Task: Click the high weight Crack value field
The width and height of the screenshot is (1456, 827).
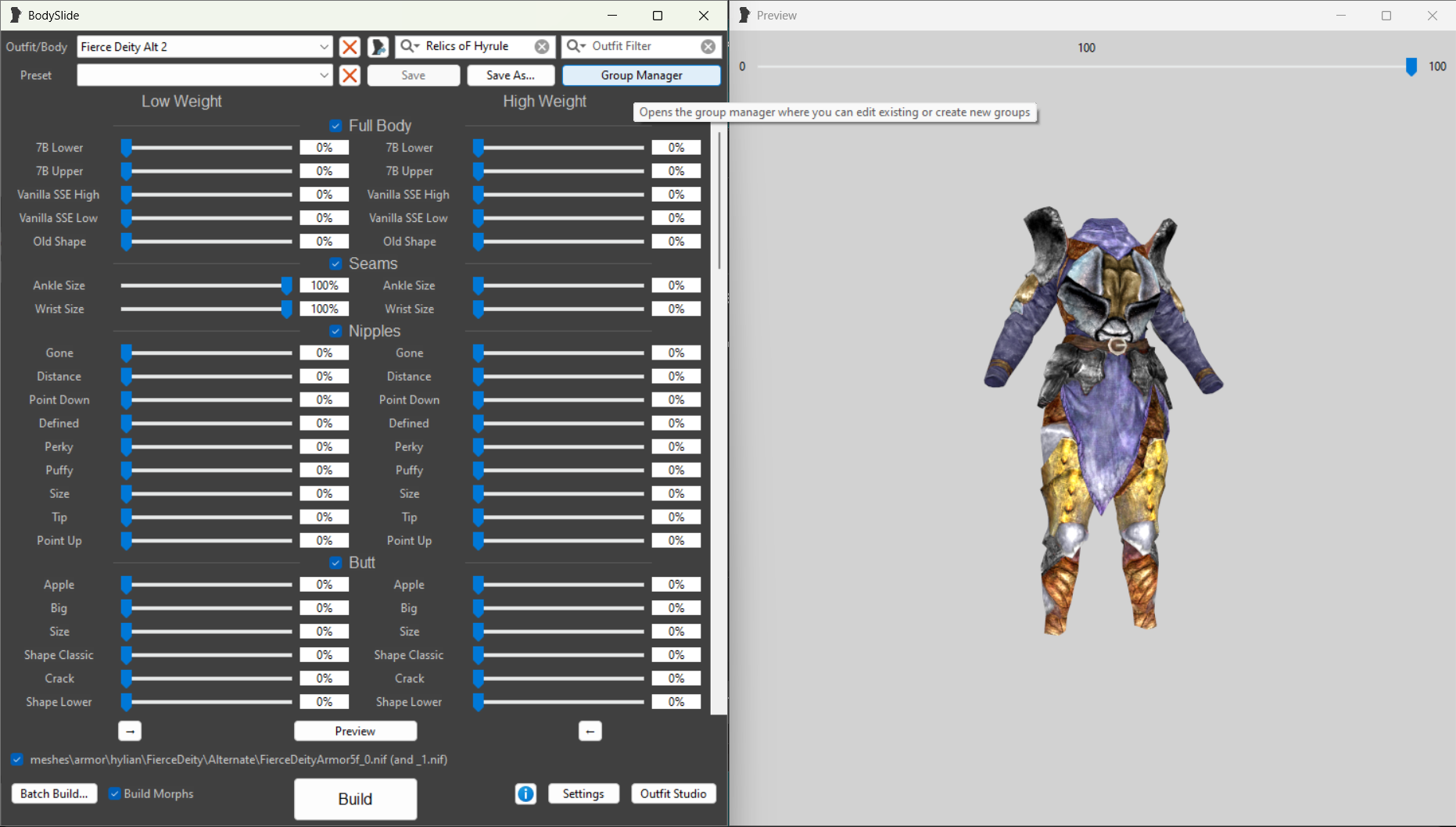Action: (x=676, y=678)
